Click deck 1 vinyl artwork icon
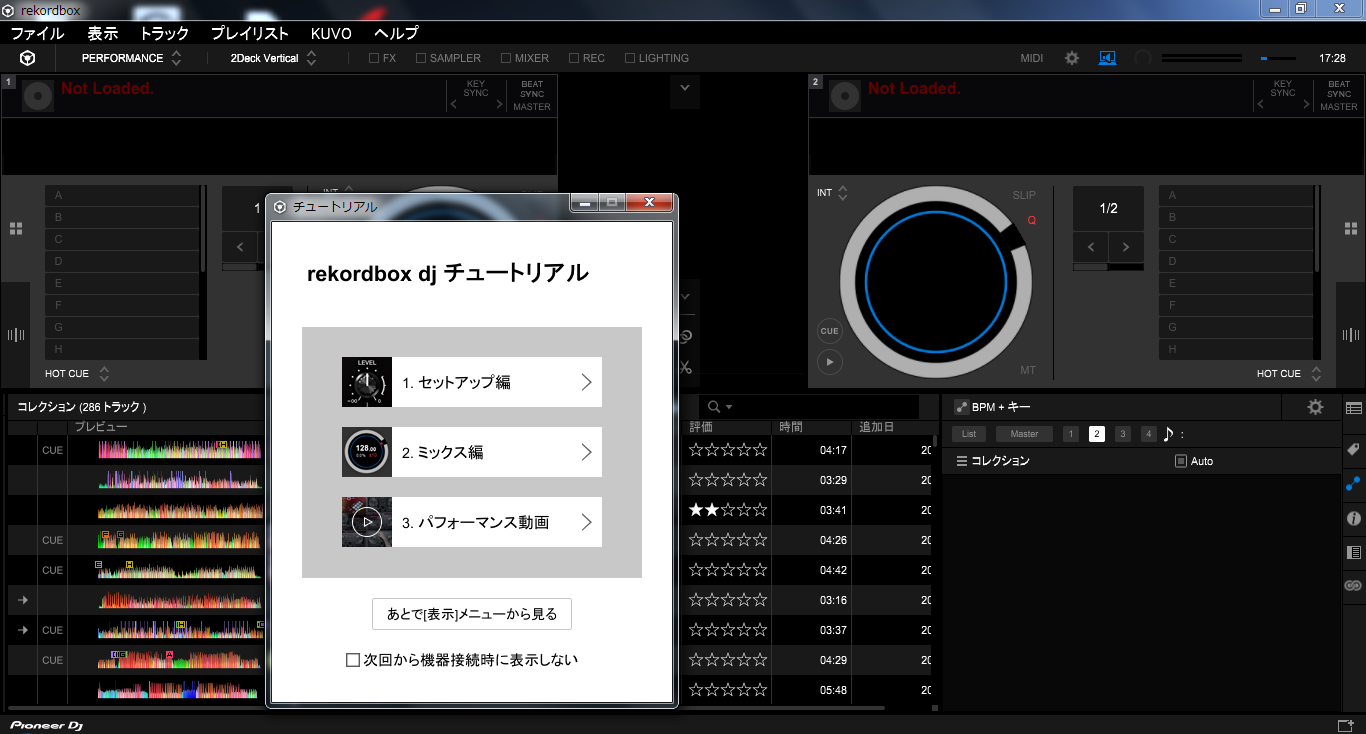The height and width of the screenshot is (734, 1366). pos(37,95)
